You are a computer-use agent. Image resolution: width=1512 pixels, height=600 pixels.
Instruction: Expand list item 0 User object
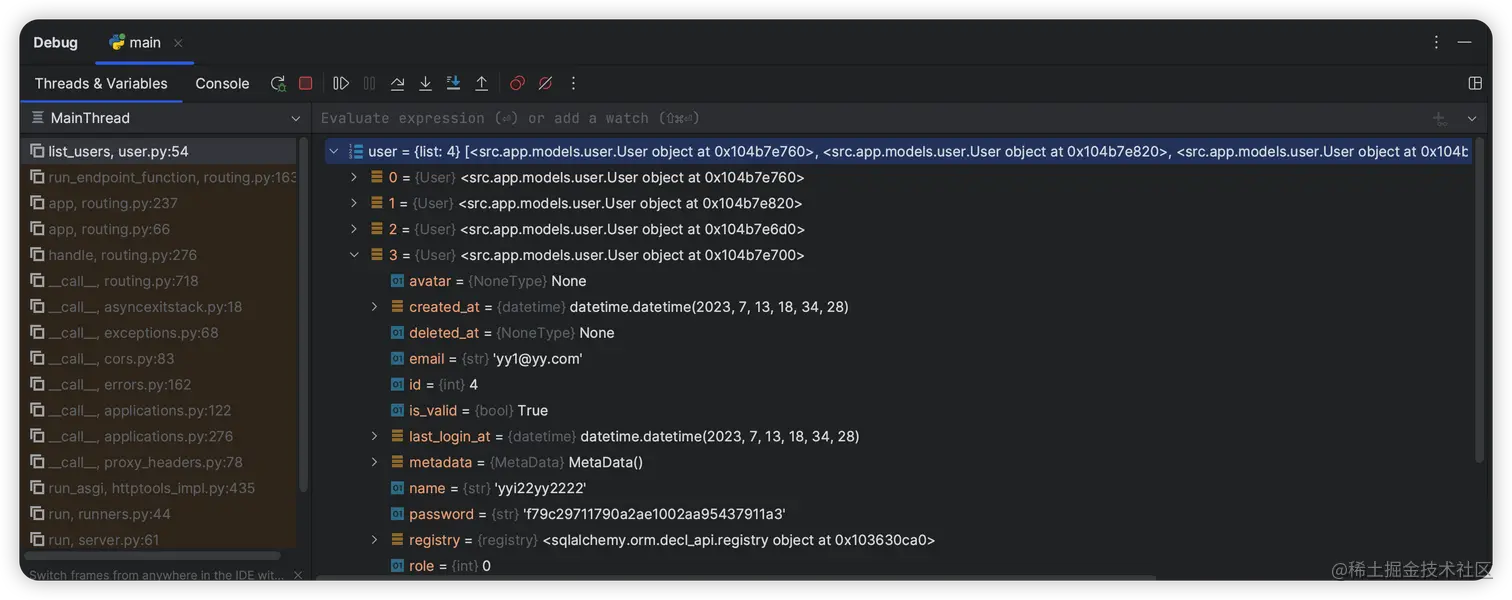tap(354, 178)
